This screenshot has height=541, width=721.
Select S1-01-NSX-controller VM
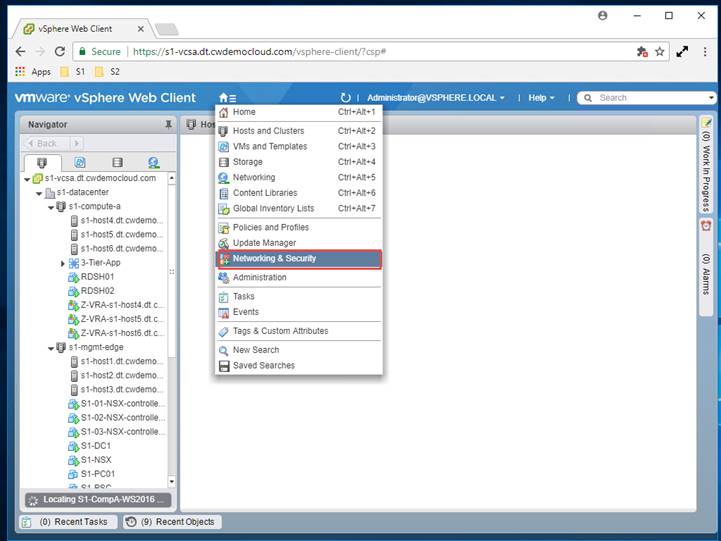tap(116, 404)
